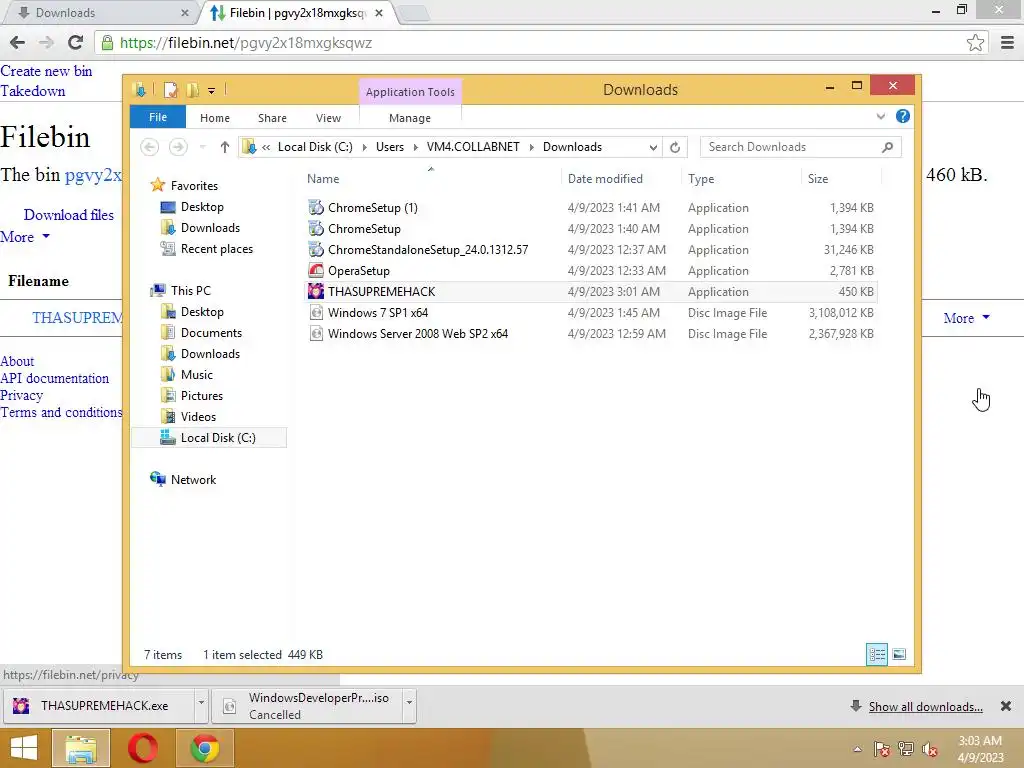Click the Properties icon in quick access toolbar

pyautogui.click(x=170, y=90)
